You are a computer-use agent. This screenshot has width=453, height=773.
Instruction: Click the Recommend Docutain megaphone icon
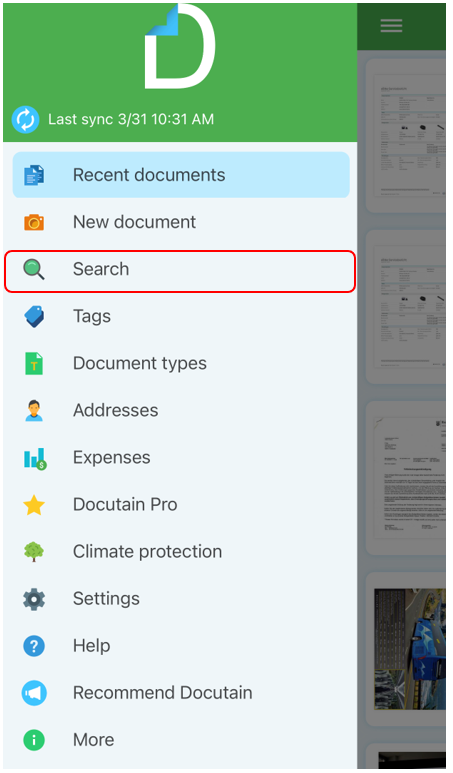34,693
